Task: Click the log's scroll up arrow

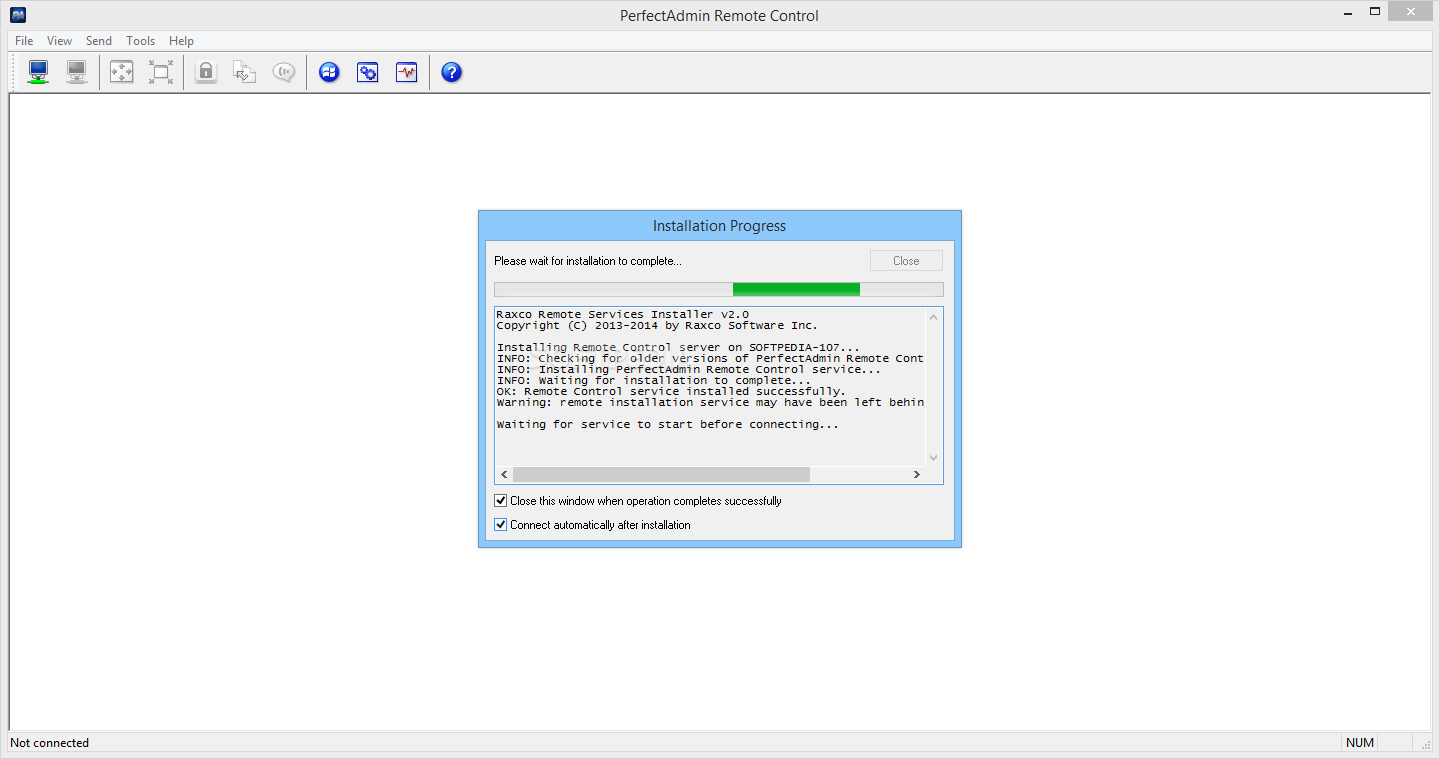Action: point(934,317)
